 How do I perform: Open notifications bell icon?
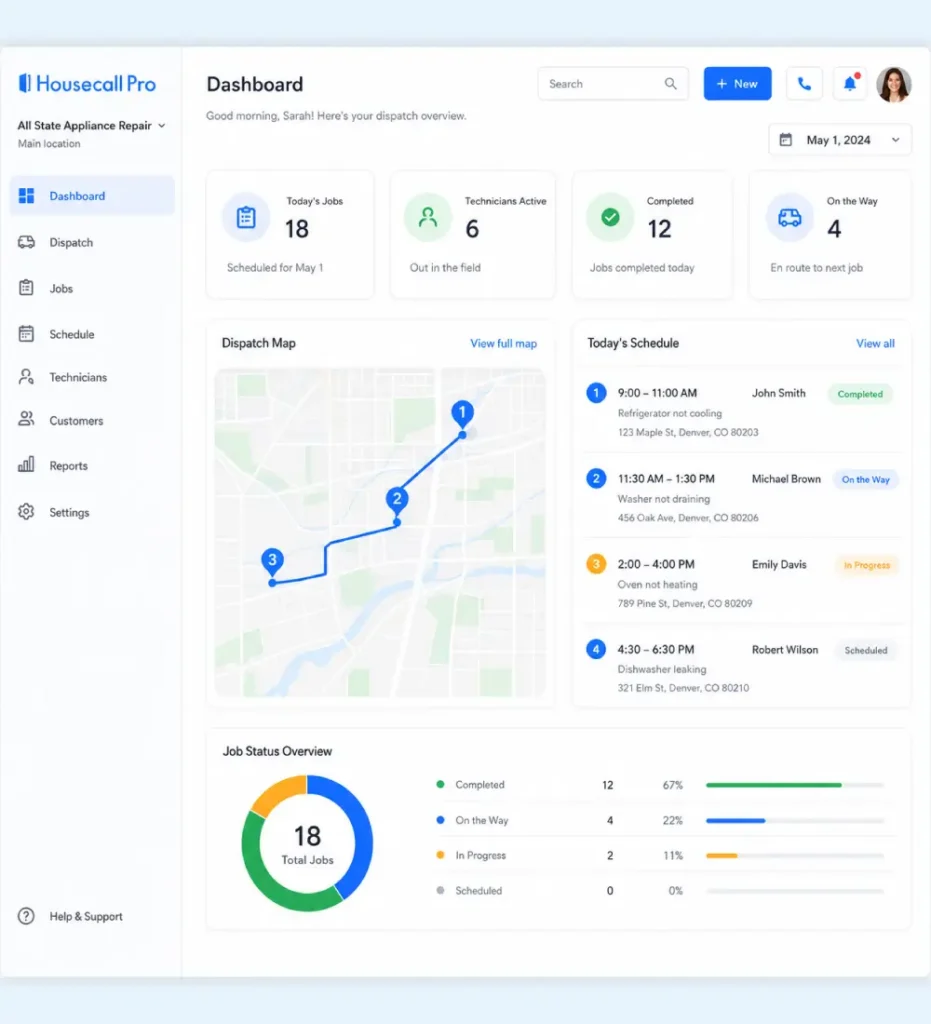pos(850,84)
